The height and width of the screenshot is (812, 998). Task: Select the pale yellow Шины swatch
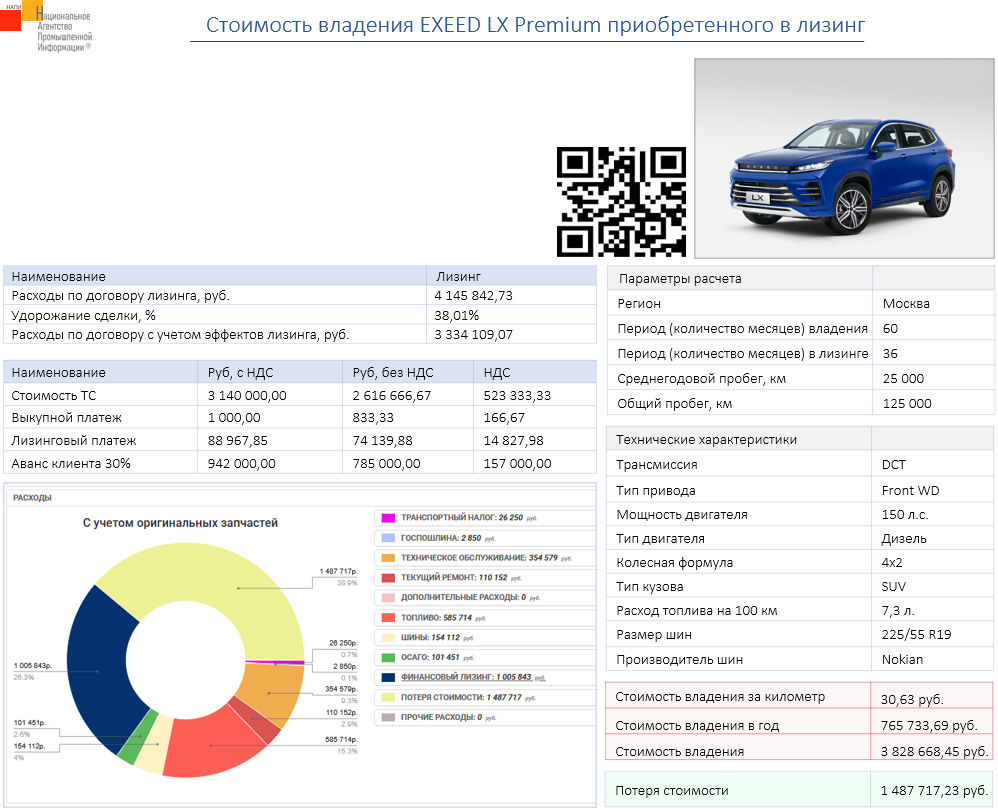(x=388, y=638)
